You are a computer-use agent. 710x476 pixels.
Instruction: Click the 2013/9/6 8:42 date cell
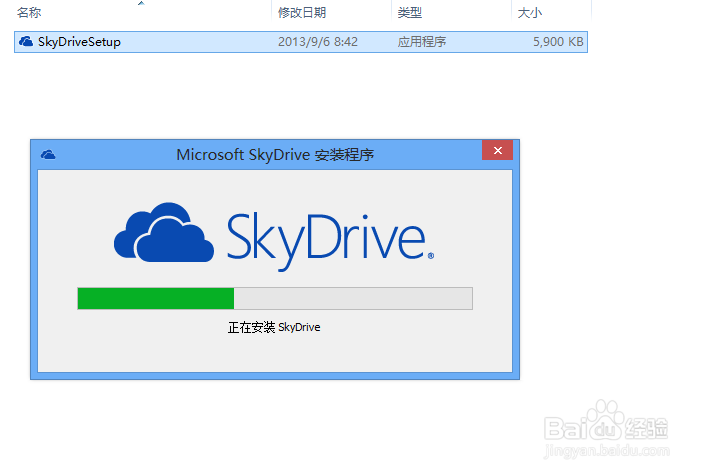tap(318, 42)
